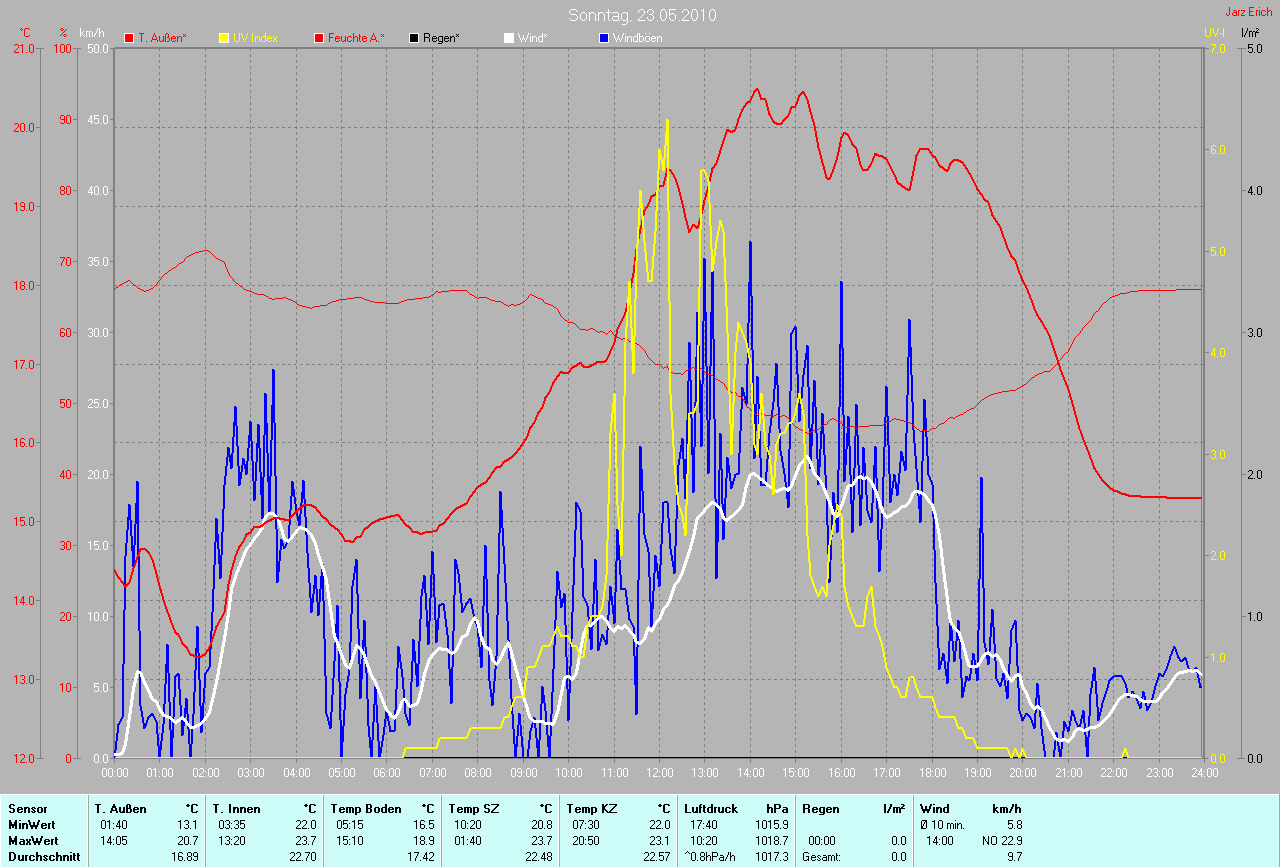The width and height of the screenshot is (1280, 867).
Task: Click the Temp Boden maximum '18.9'
Action: [x=425, y=840]
